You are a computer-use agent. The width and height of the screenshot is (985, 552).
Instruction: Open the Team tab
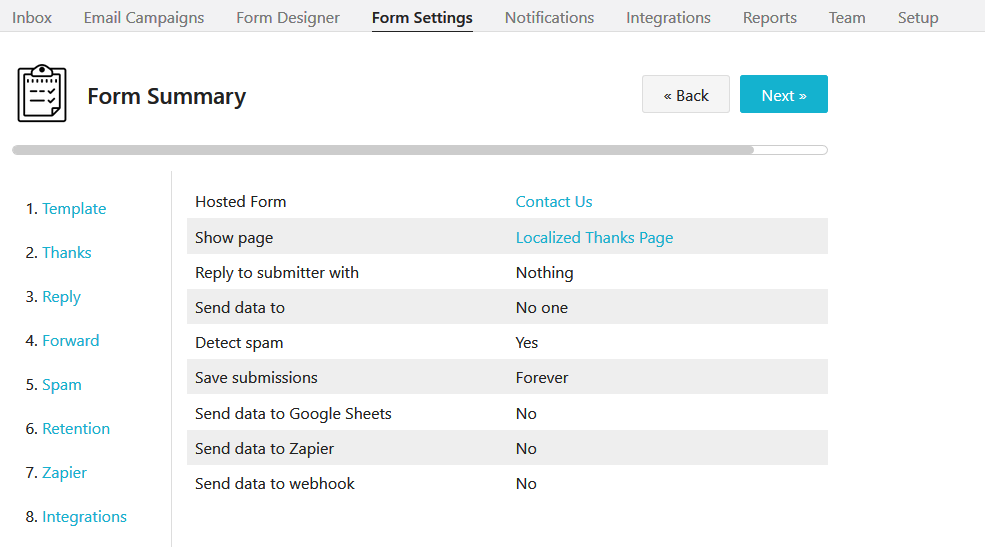point(847,18)
